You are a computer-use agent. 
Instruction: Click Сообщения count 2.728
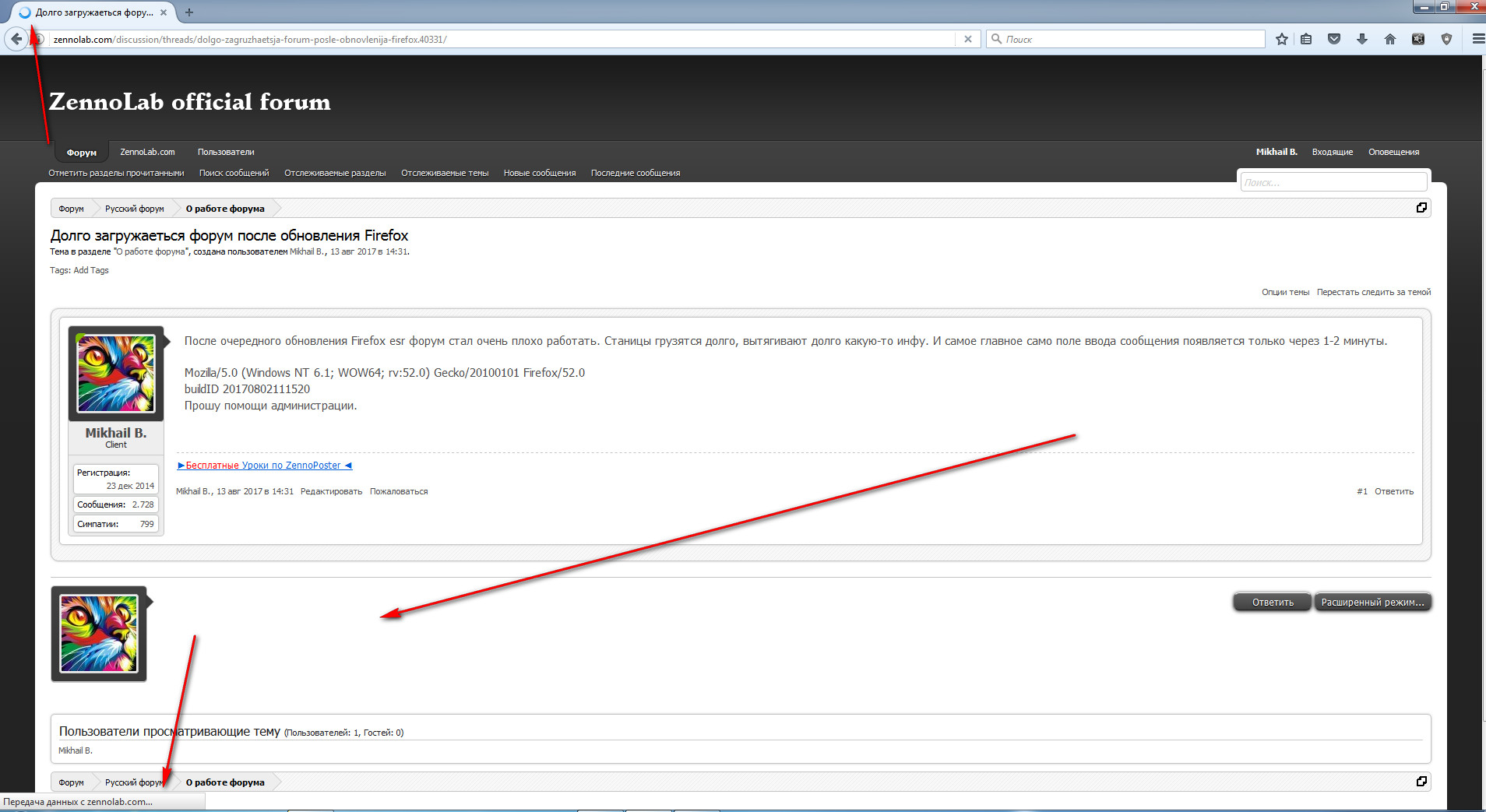click(143, 504)
